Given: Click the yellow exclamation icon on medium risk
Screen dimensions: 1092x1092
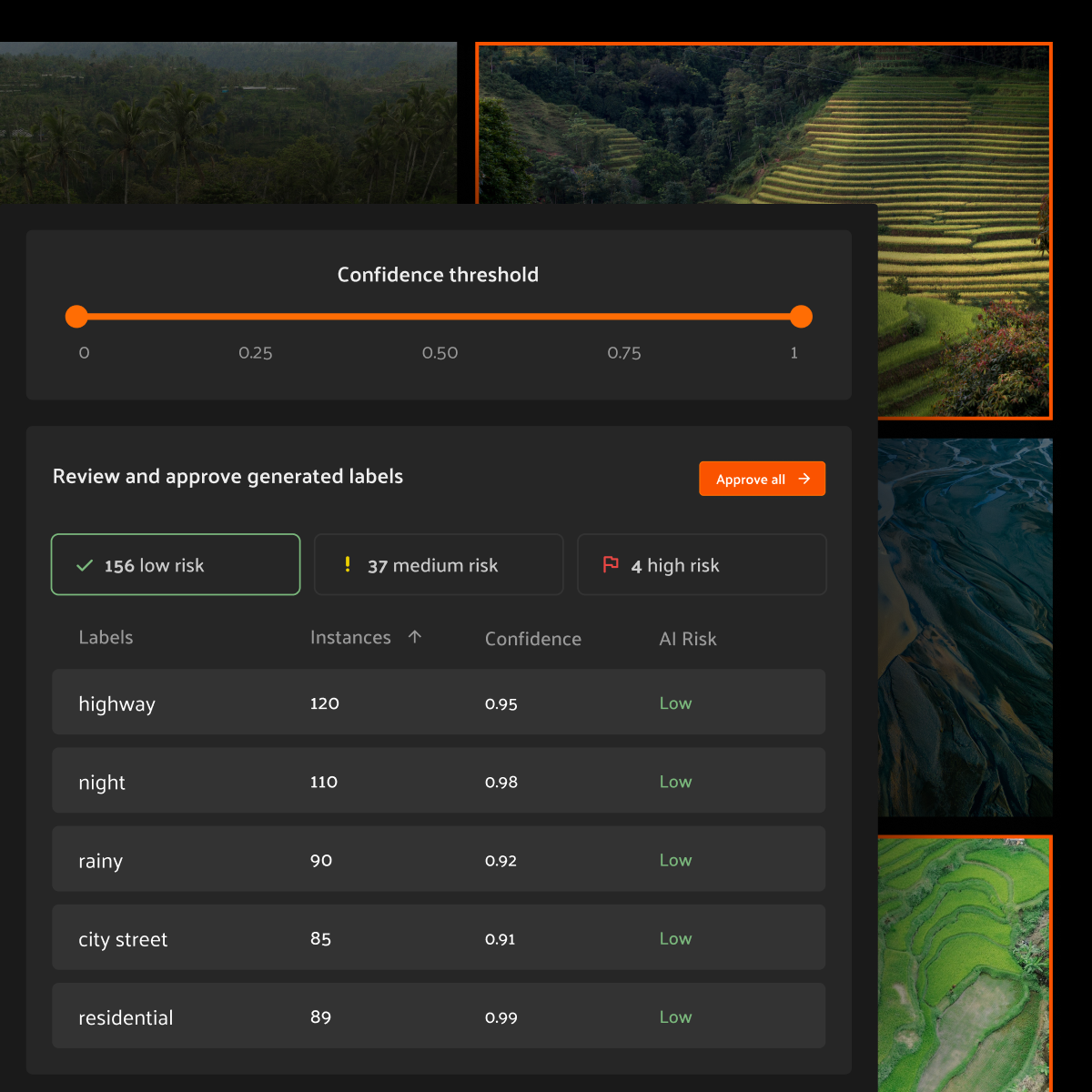Looking at the screenshot, I should click(x=347, y=564).
